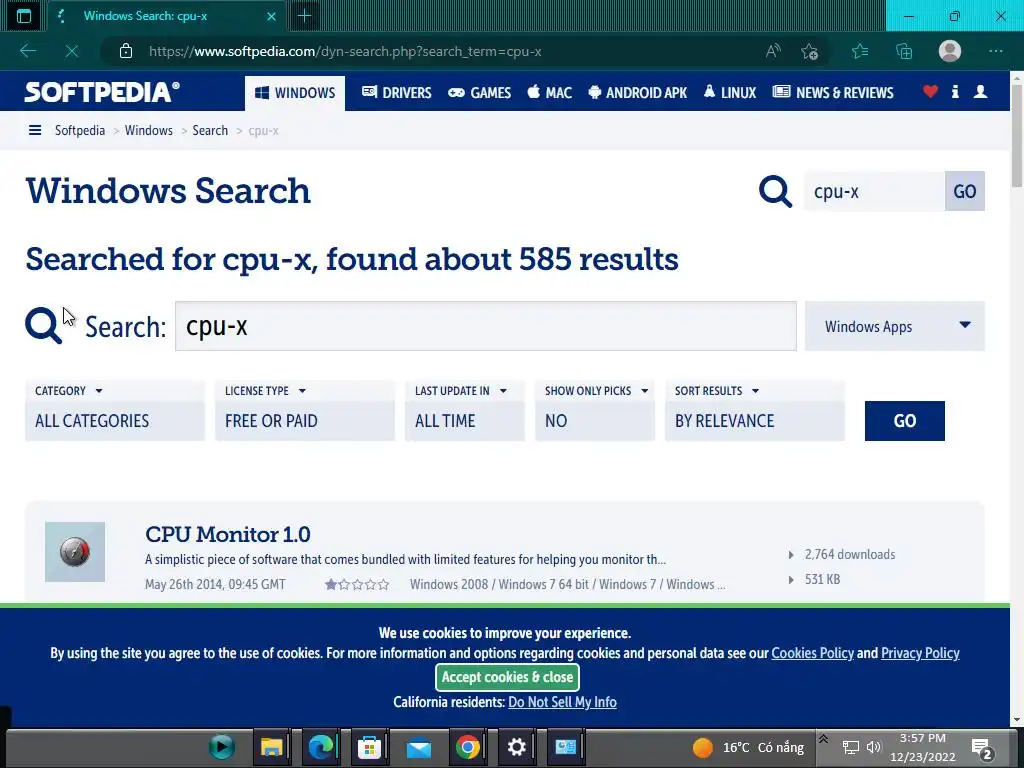Viewport: 1024px width, 768px height.
Task: Go to Softpedia breadcrumb link
Action: point(80,131)
